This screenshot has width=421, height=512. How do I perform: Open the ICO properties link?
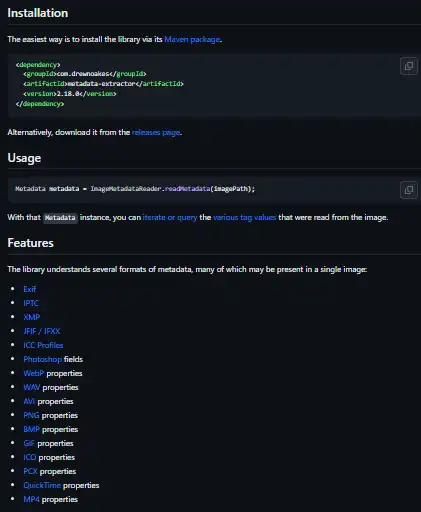[x=30, y=457]
